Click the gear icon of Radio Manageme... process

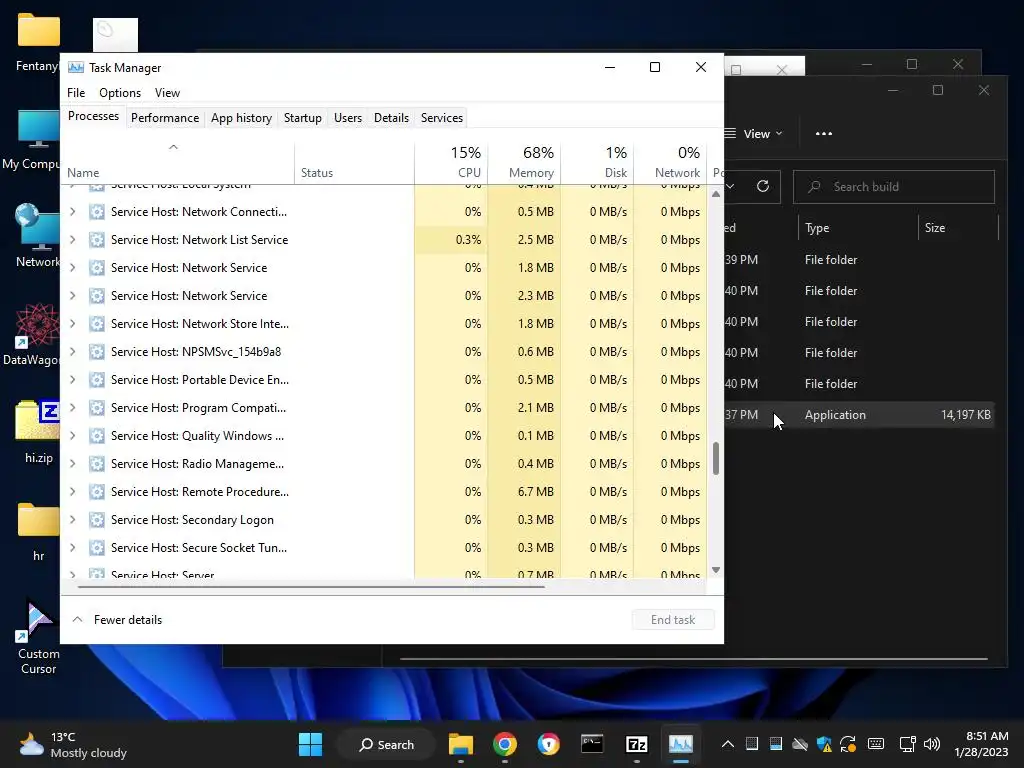point(97,464)
